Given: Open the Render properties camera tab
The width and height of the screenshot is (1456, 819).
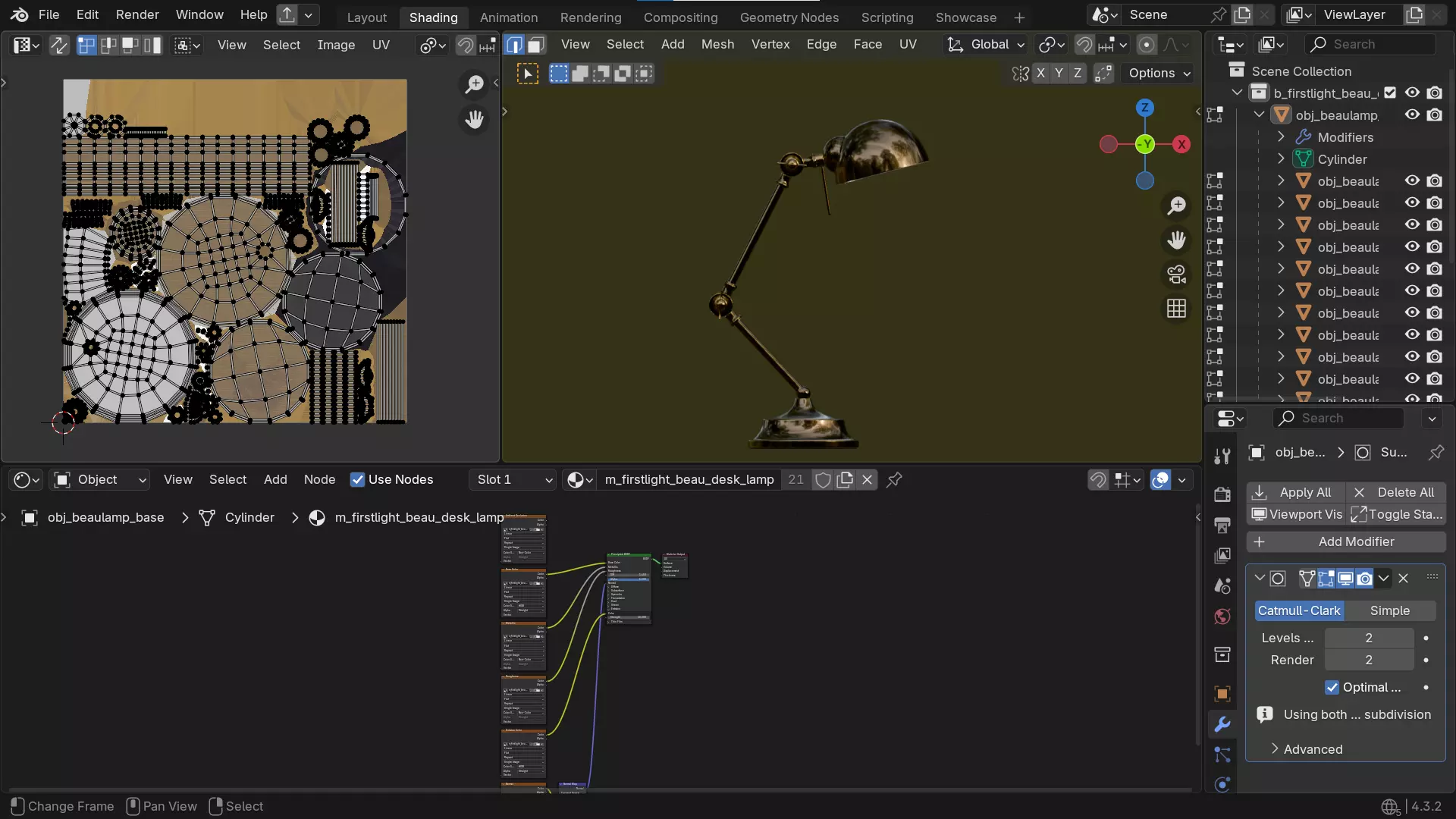Looking at the screenshot, I should pos(1222,494).
